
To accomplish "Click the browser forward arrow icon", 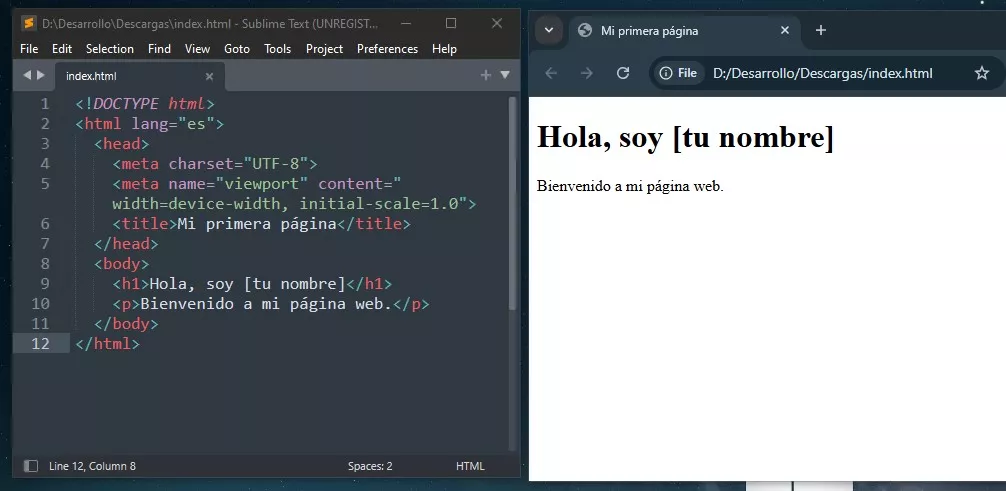I will click(587, 73).
